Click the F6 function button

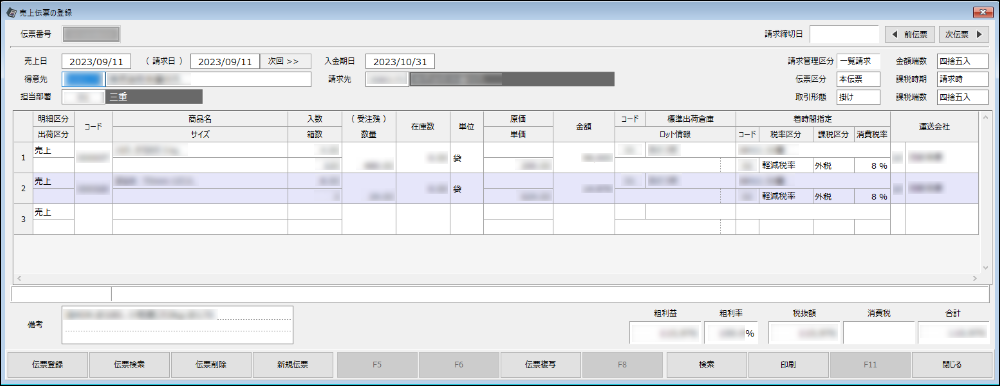coord(459,365)
